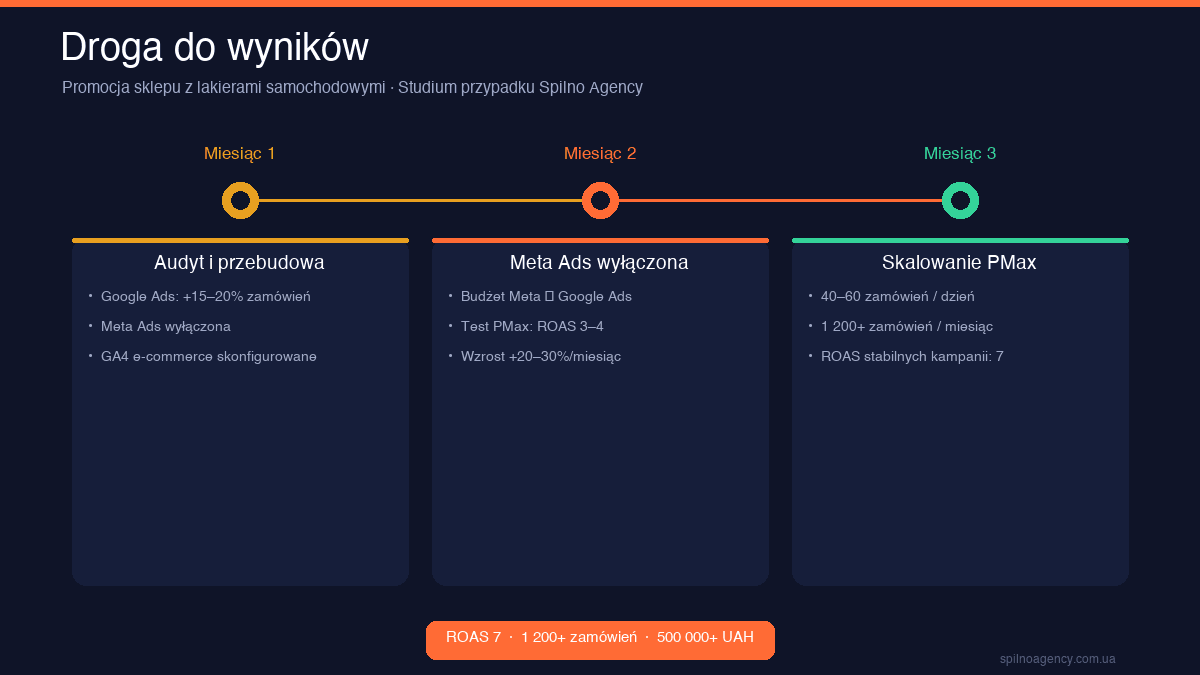Select 'Google Ads: +15–20% zamówień' bullet
Viewport: 1200px width, 675px height.
(206, 297)
